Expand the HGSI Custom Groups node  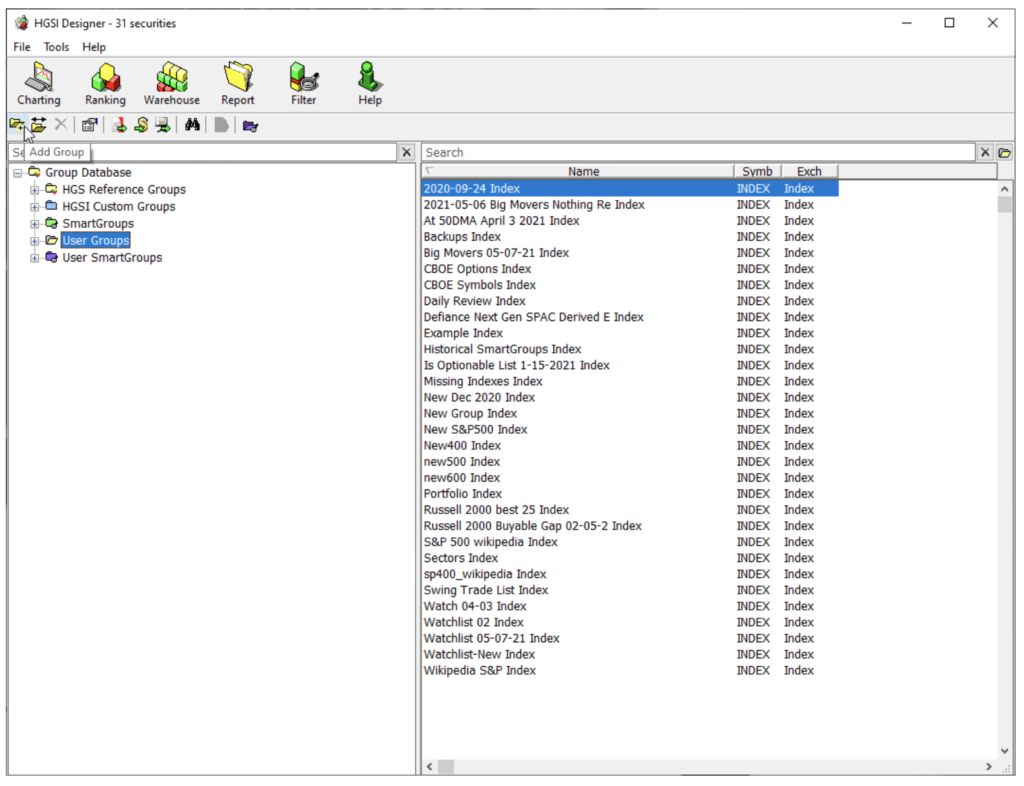pos(35,207)
